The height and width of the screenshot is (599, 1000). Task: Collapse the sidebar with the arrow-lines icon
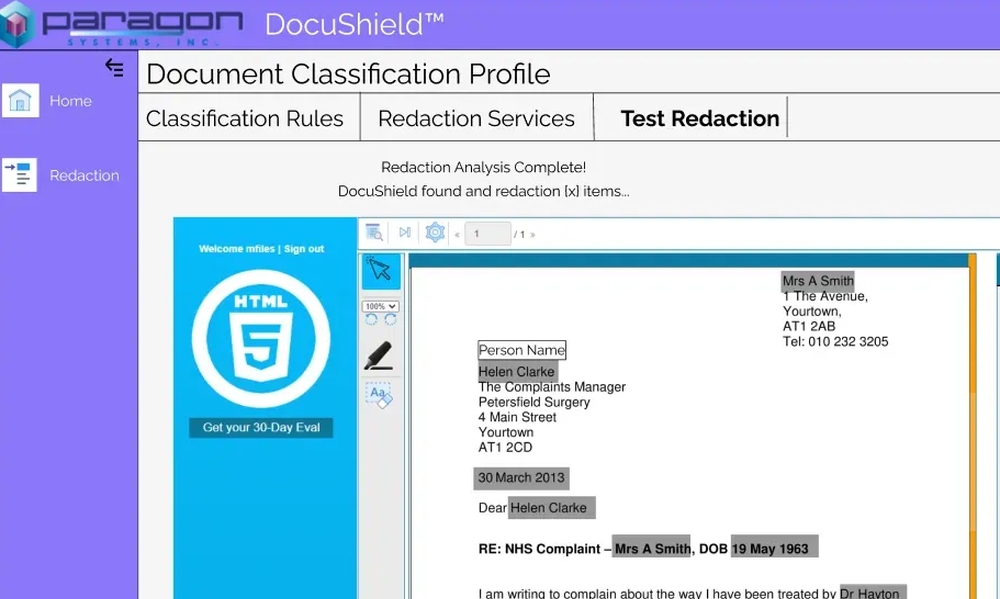point(114,68)
